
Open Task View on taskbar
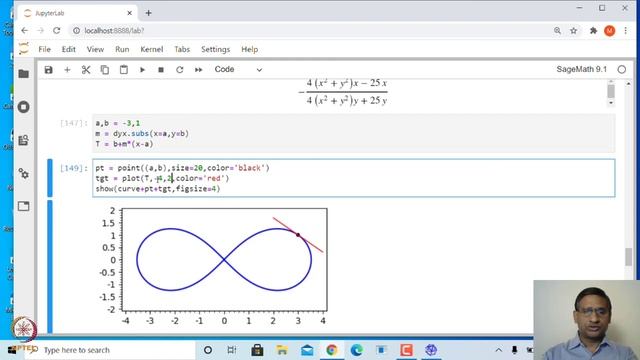(x=232, y=350)
